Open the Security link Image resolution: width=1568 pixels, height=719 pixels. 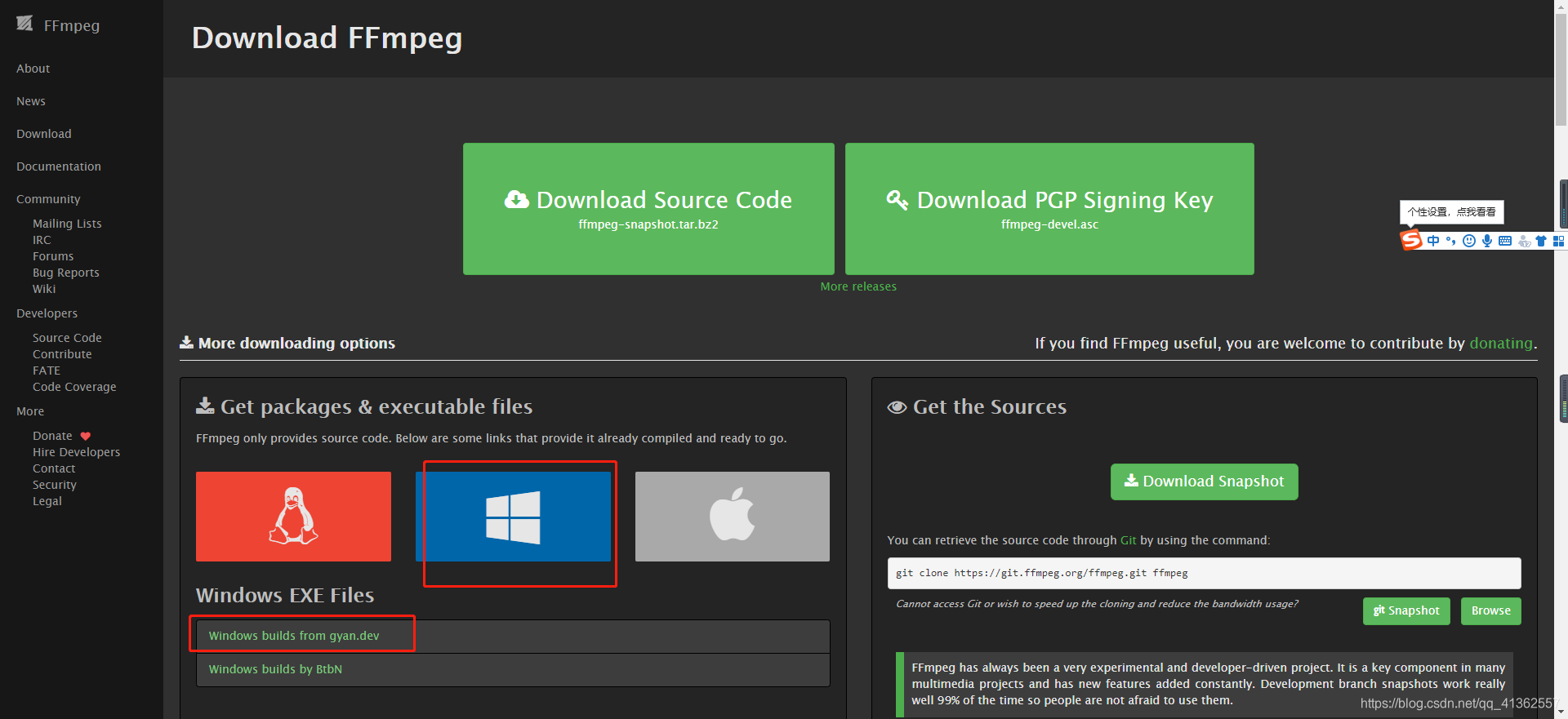click(55, 485)
